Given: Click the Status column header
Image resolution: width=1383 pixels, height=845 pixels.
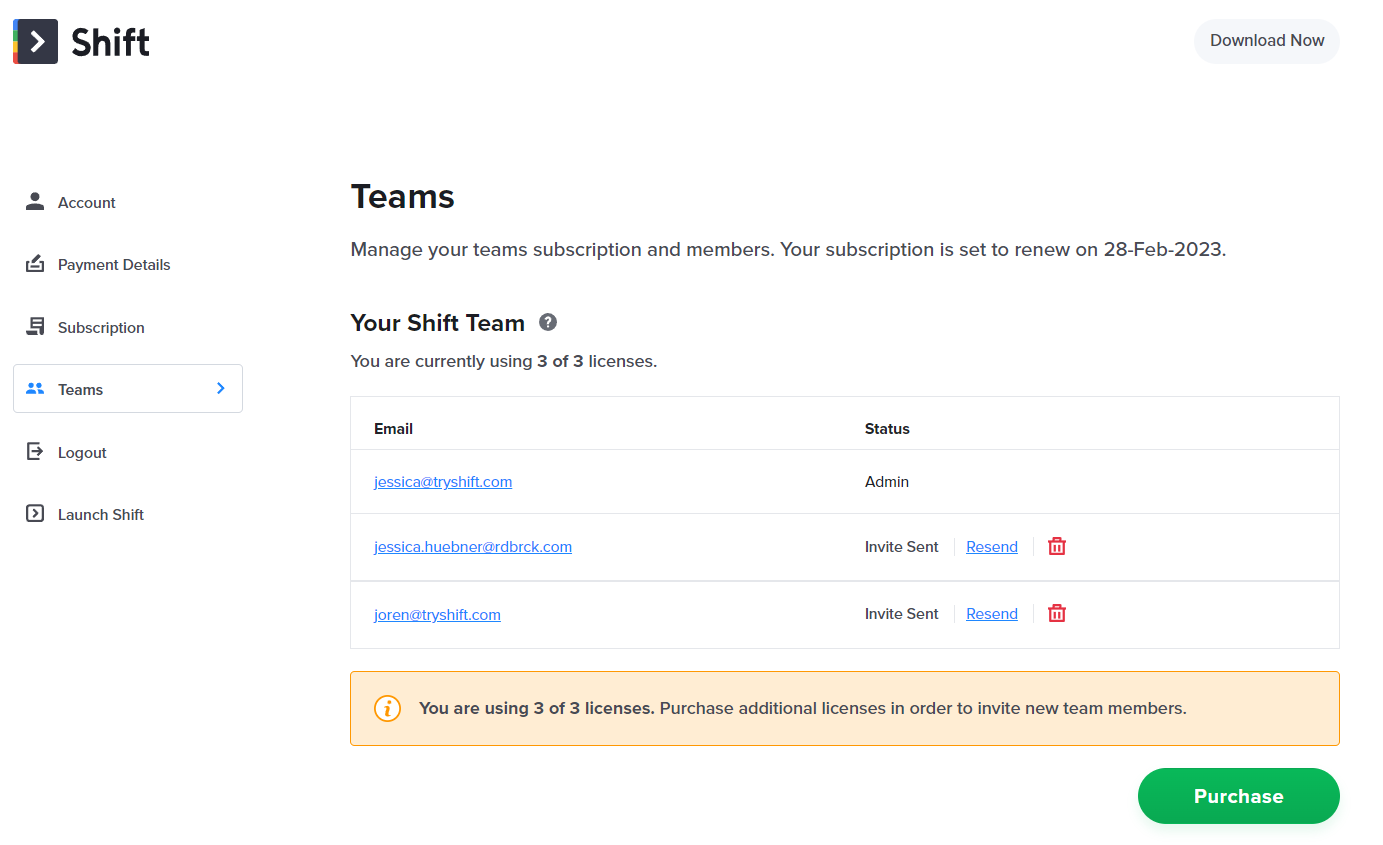Looking at the screenshot, I should [x=887, y=428].
